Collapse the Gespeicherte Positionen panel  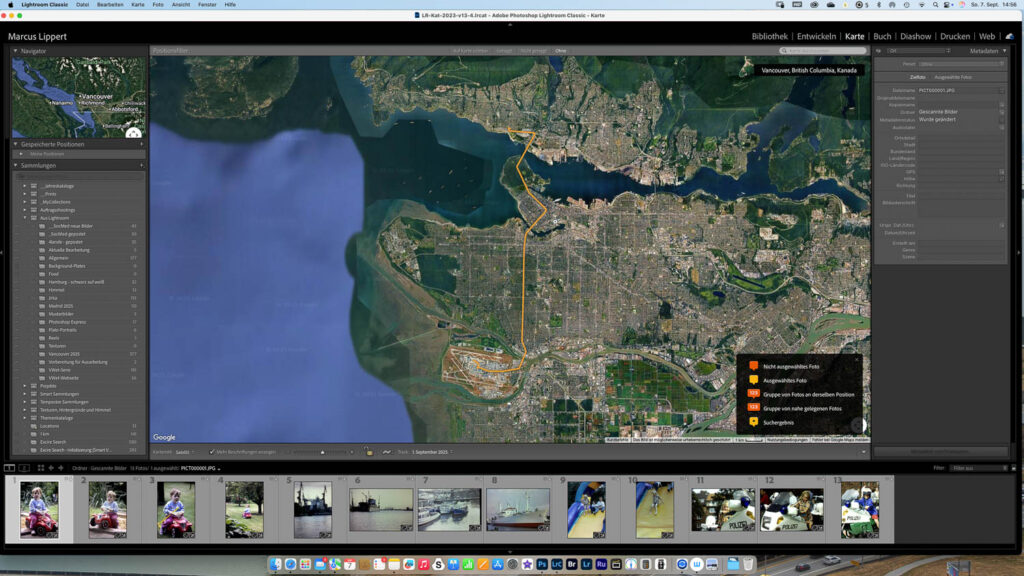tap(16, 144)
